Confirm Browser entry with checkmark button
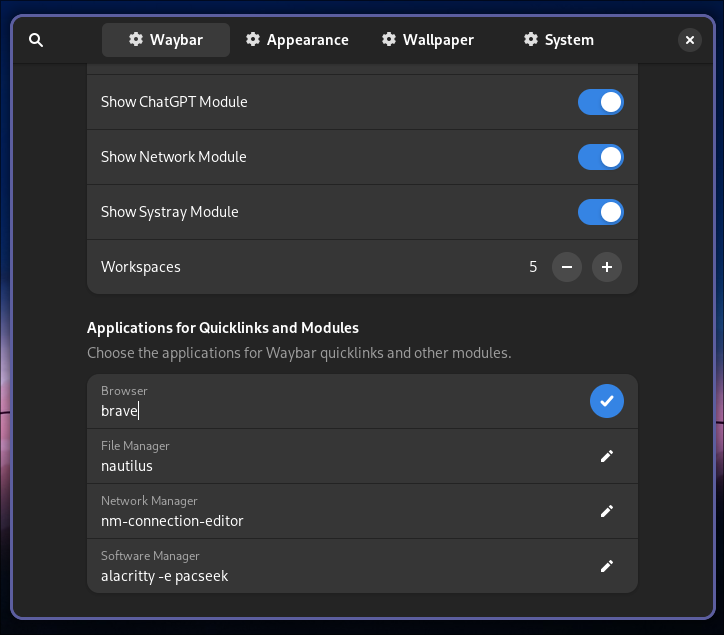This screenshot has height=635, width=724. tap(606, 401)
